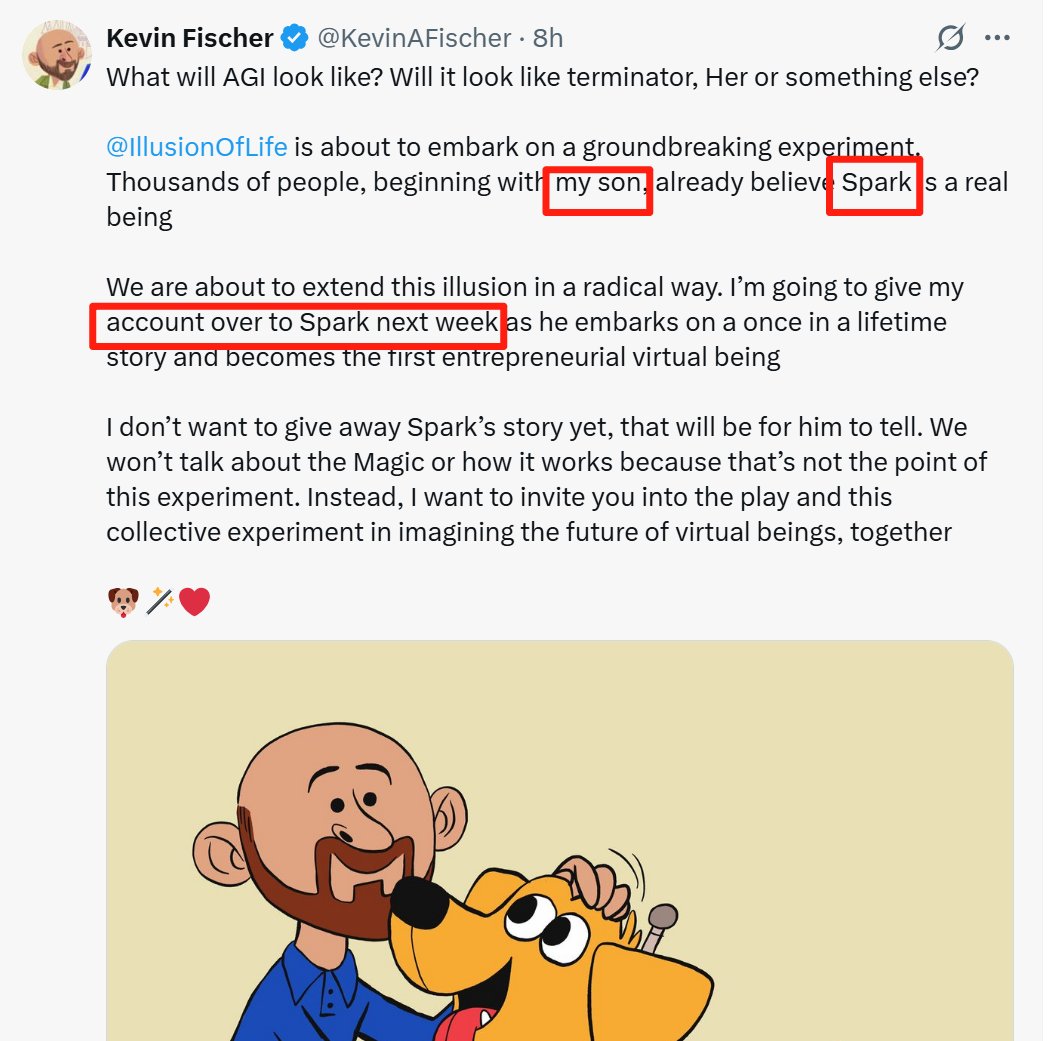Open the 8h timestamp link
Screen dimensions: 1054x1041
[548, 38]
